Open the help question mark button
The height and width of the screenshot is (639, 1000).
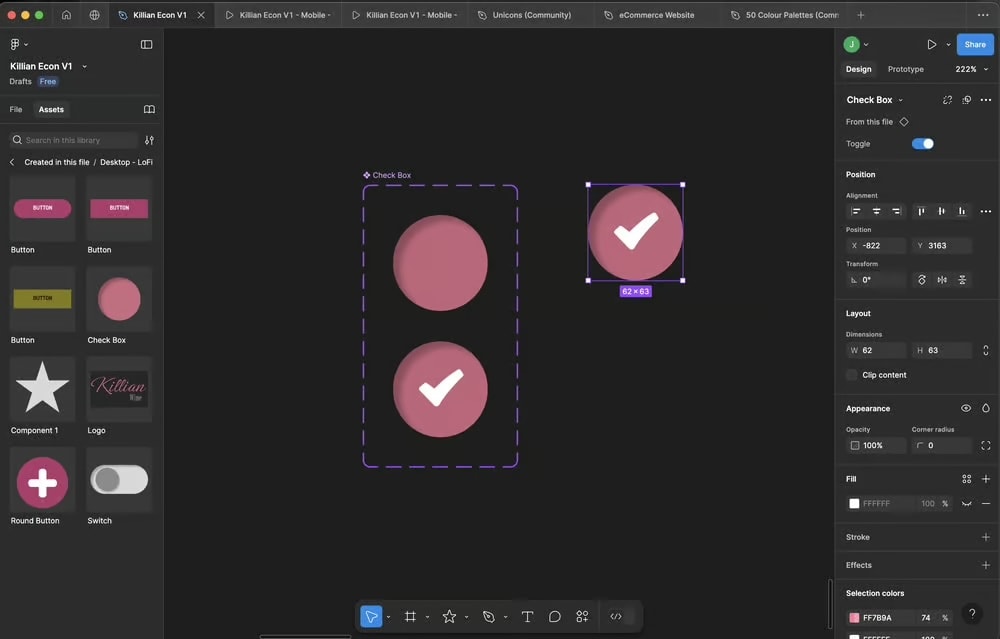(x=972, y=613)
